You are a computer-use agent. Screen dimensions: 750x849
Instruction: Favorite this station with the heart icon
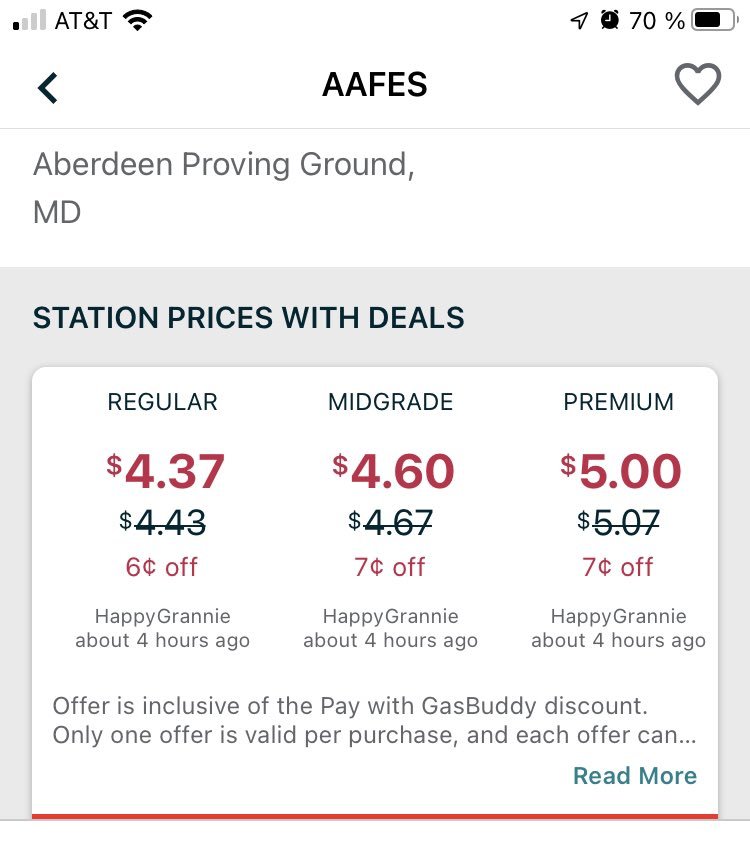click(x=697, y=84)
